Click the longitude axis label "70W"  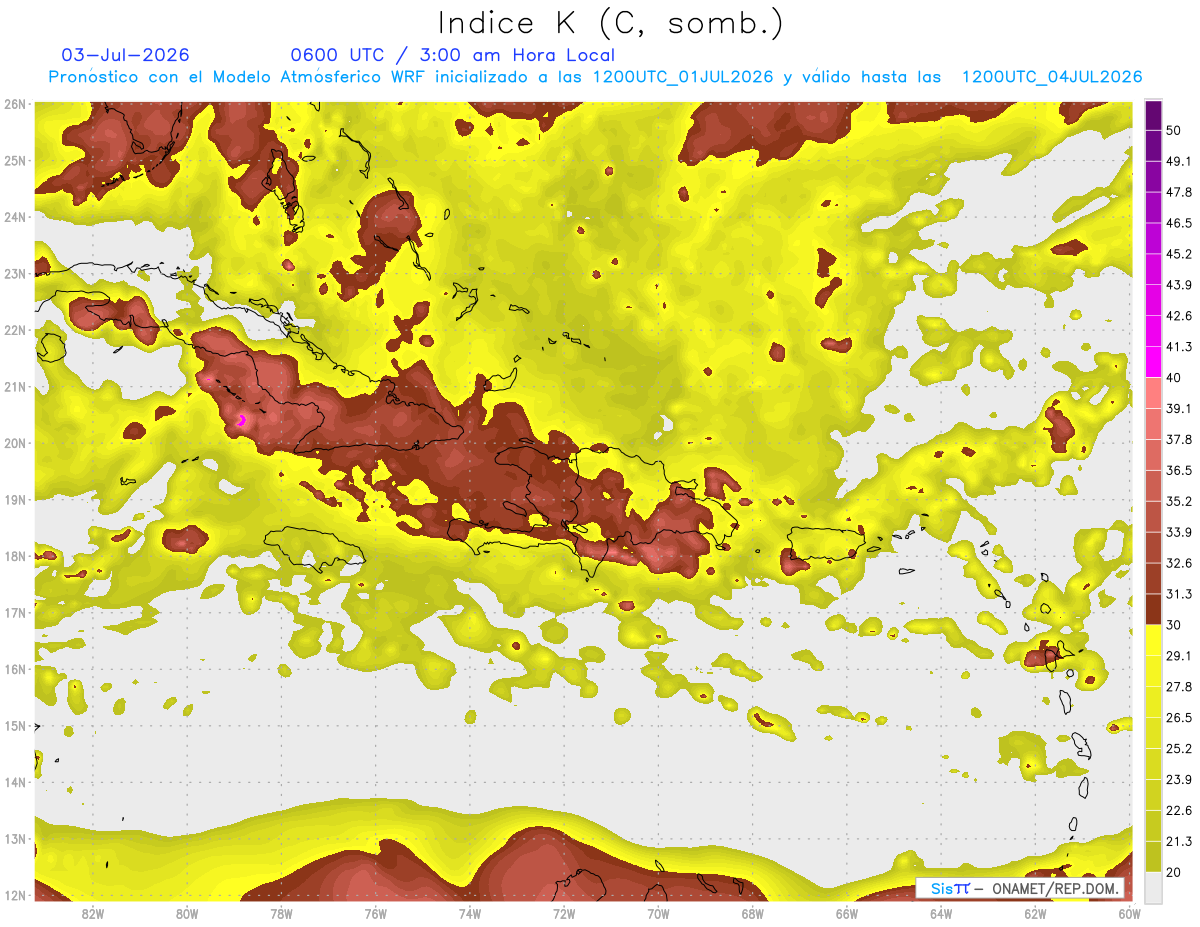pyautogui.click(x=658, y=913)
